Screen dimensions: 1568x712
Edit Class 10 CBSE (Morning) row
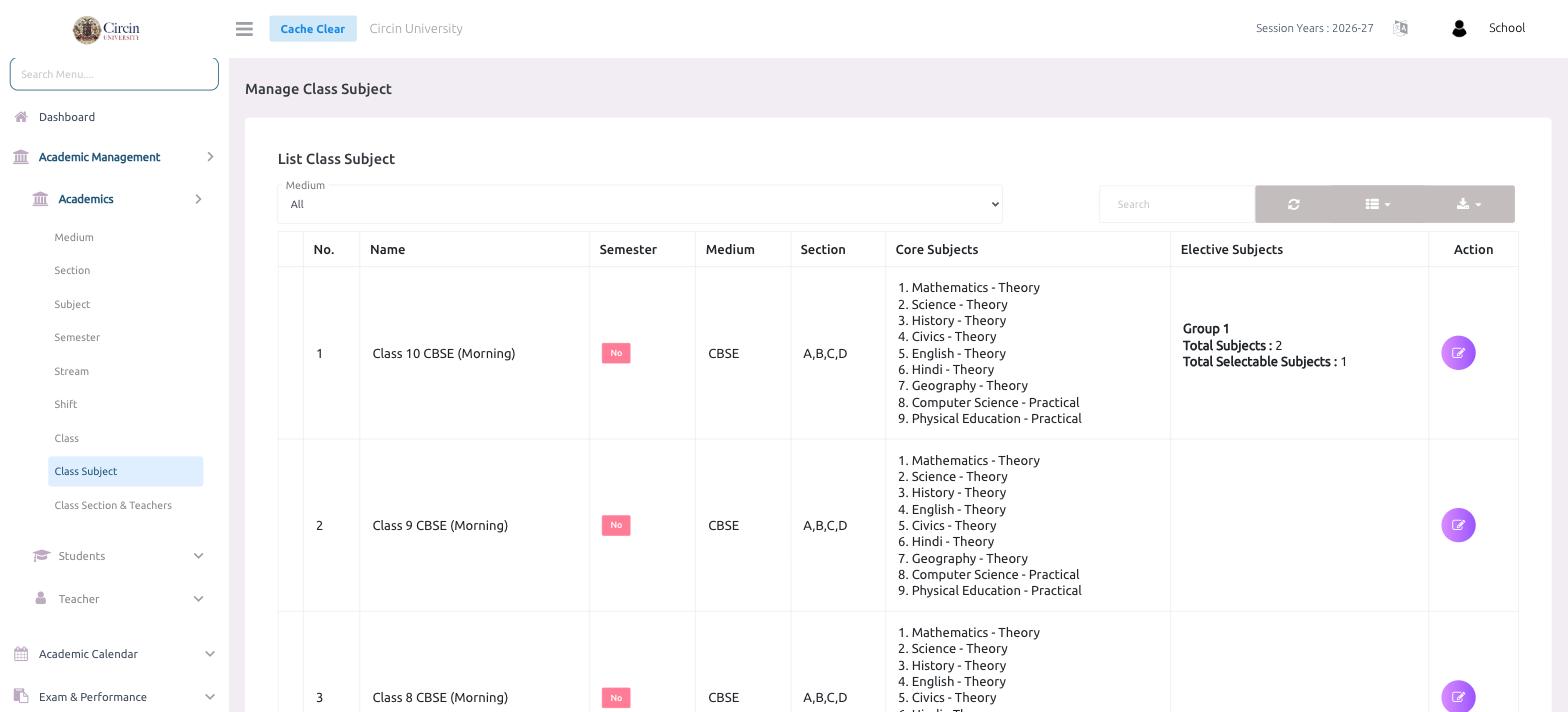1458,353
